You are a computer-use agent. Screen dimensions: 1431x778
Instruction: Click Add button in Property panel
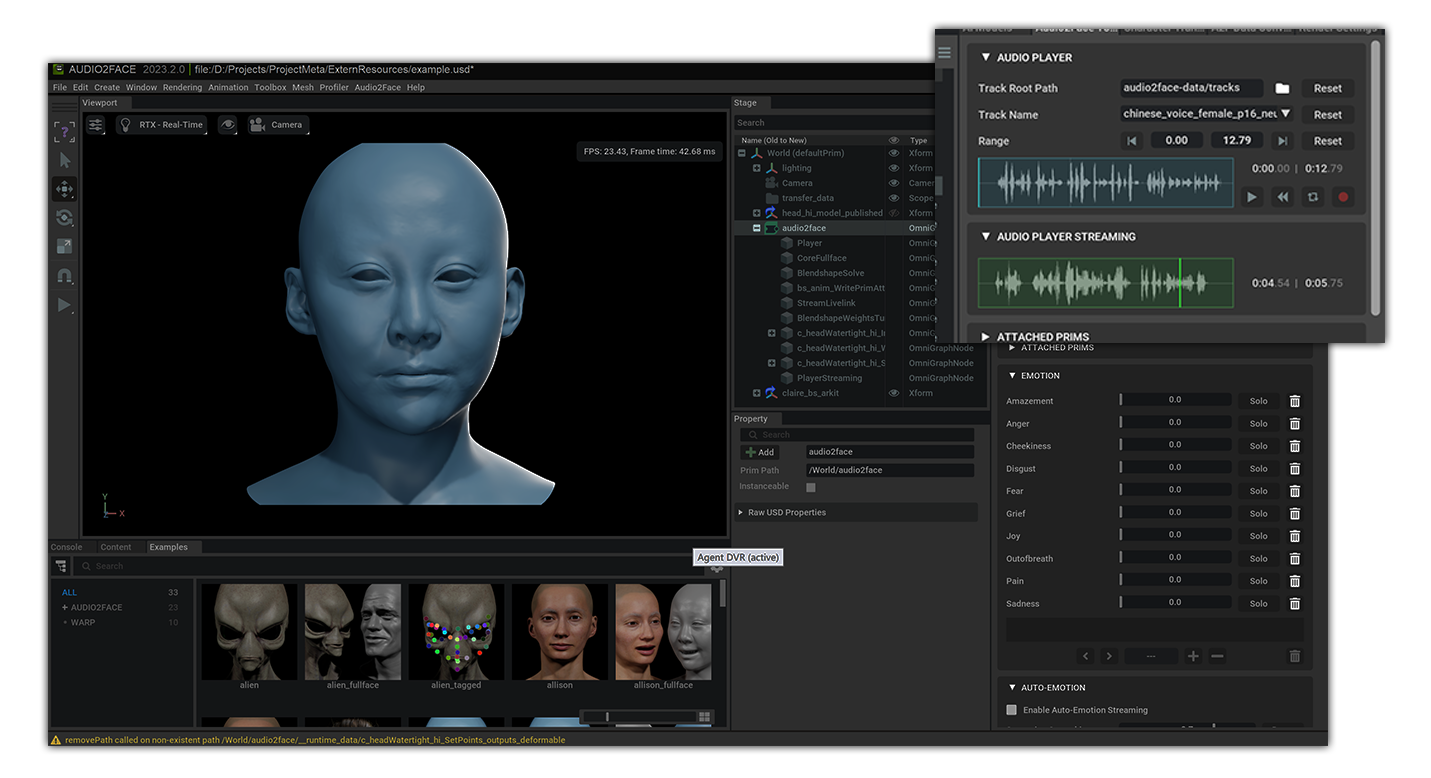coord(760,452)
